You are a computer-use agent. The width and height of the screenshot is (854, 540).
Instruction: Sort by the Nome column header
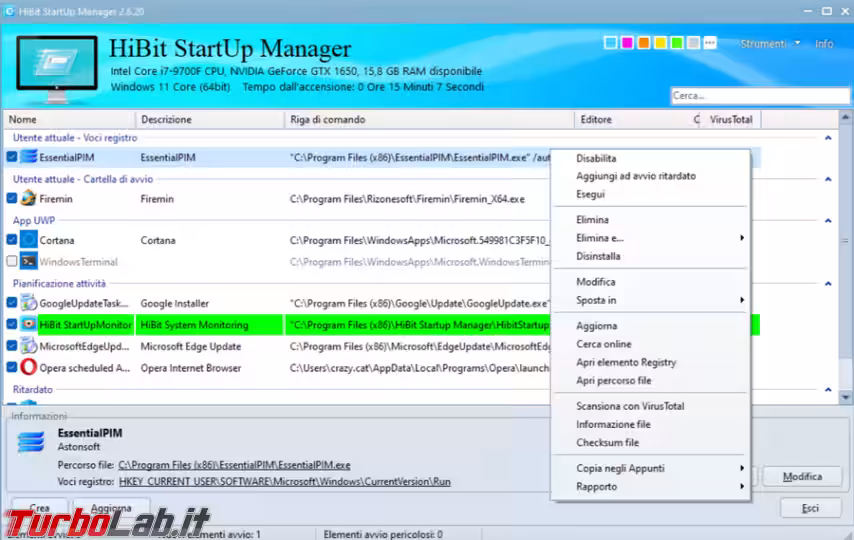click(69, 119)
